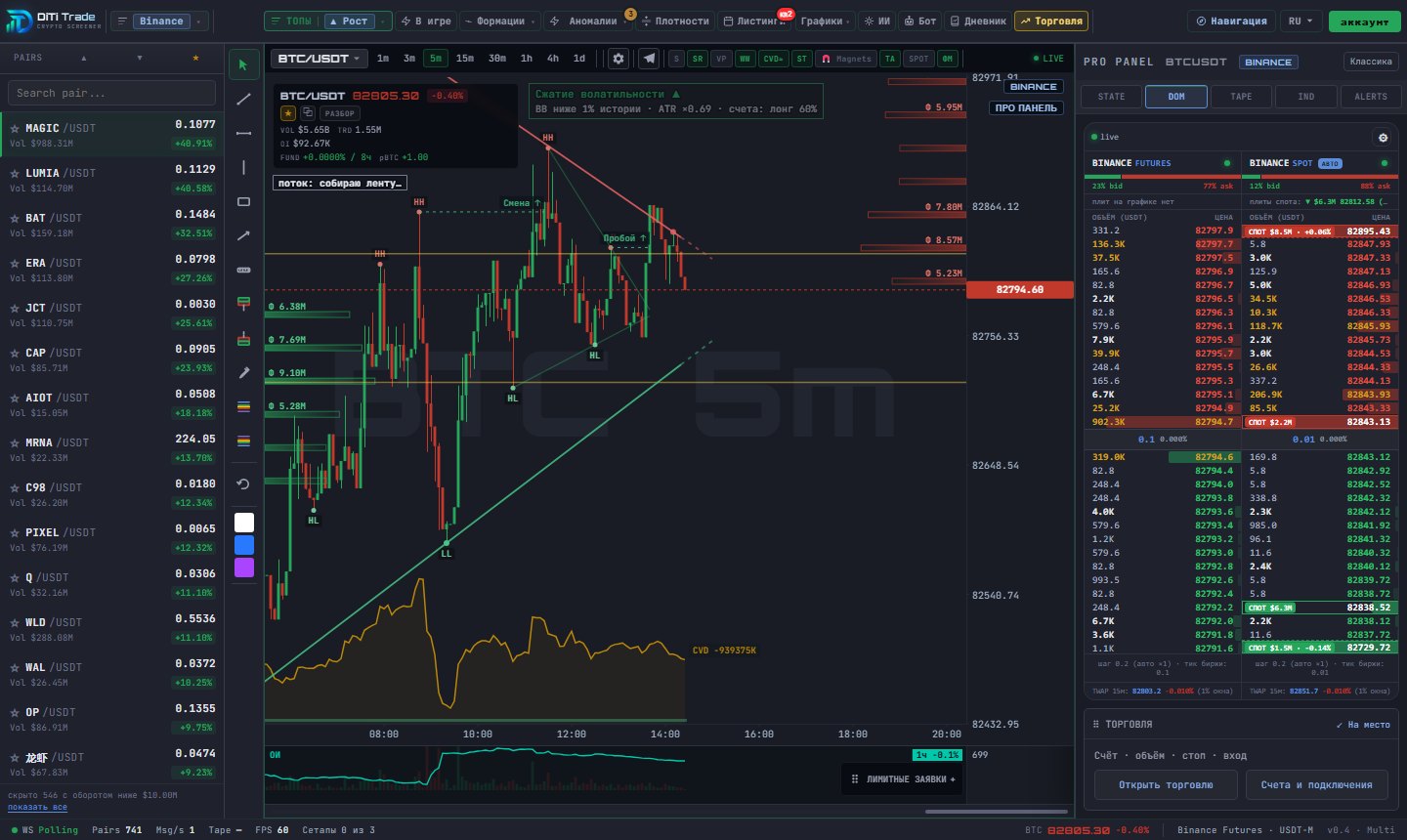Select the horizontal segment drawing tool
Image resolution: width=1407 pixels, height=840 pixels.
click(244, 133)
